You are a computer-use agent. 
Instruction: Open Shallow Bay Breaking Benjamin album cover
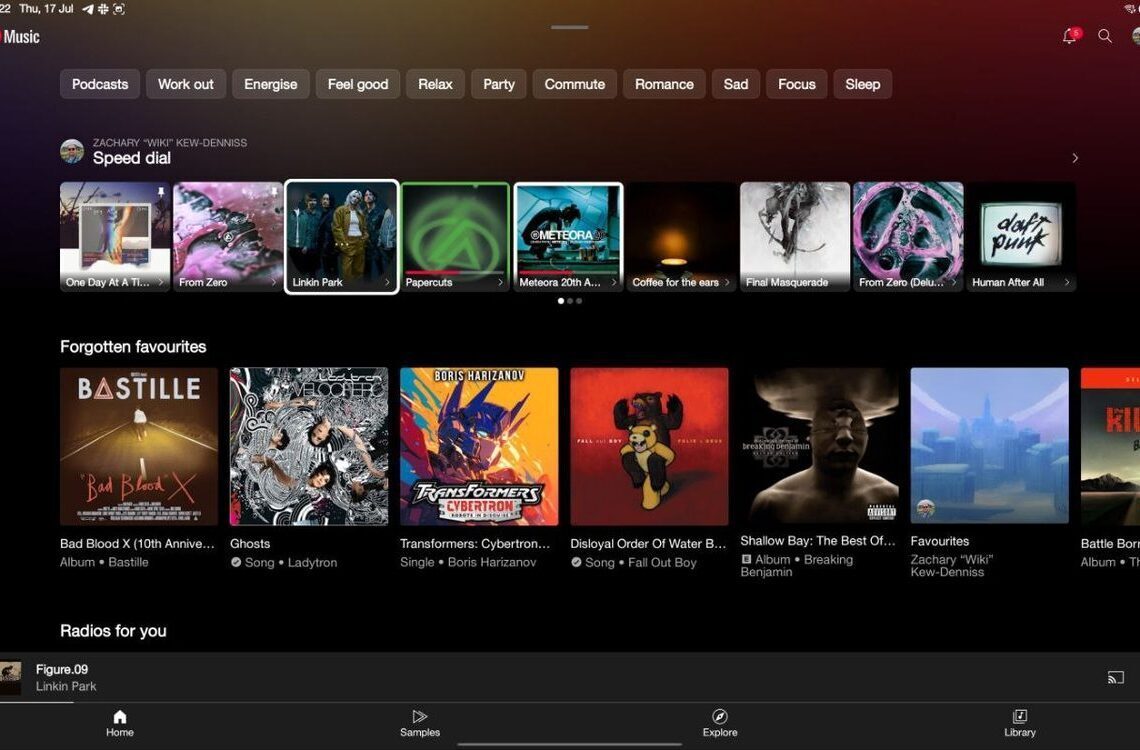[x=819, y=445]
